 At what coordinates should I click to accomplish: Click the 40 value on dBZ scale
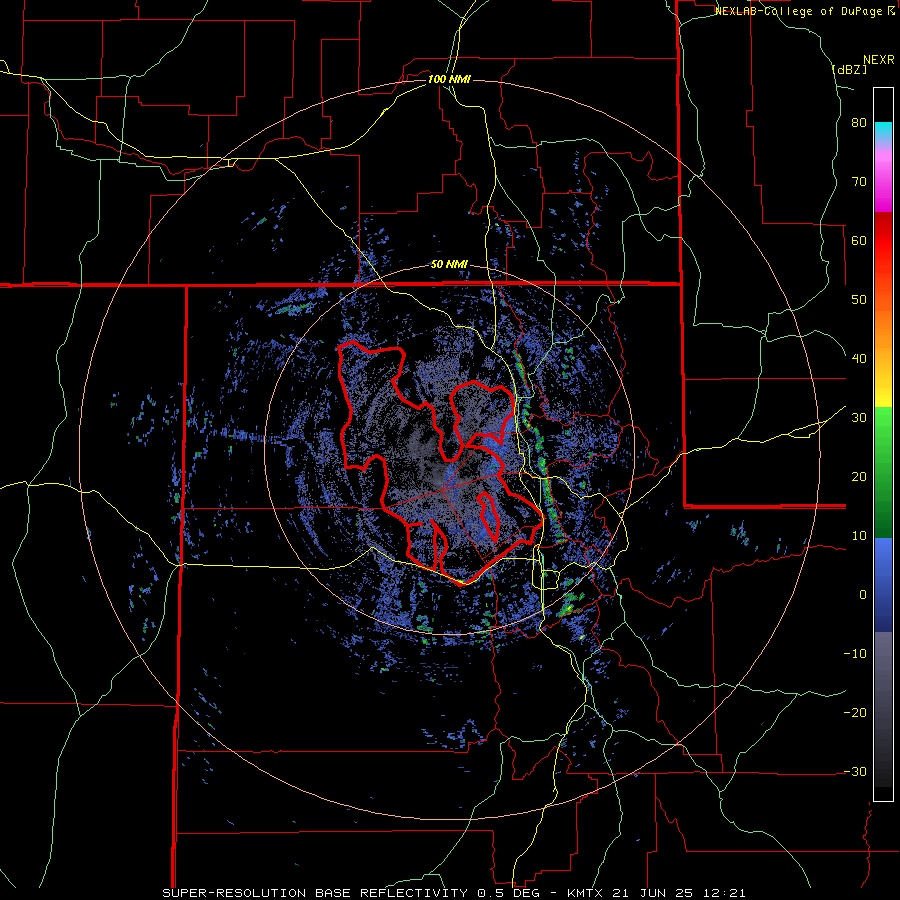859,359
